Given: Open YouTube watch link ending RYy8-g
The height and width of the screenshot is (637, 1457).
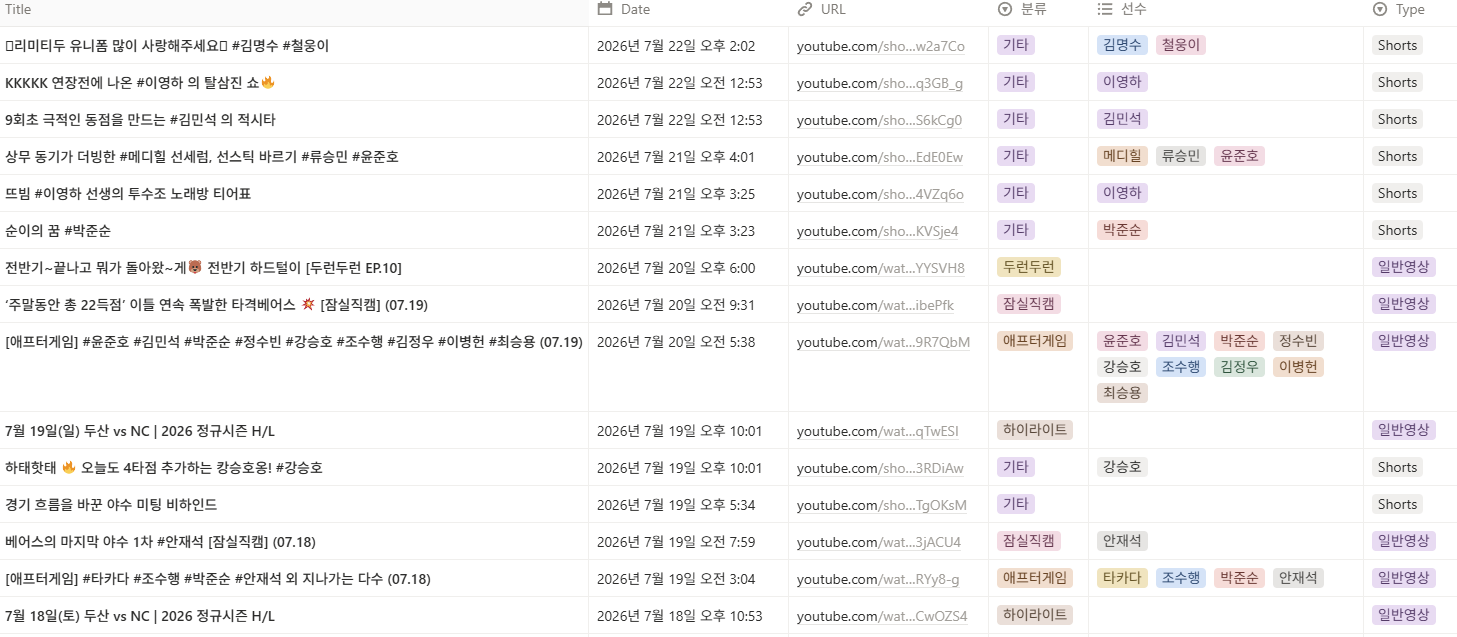Looking at the screenshot, I should [878, 579].
